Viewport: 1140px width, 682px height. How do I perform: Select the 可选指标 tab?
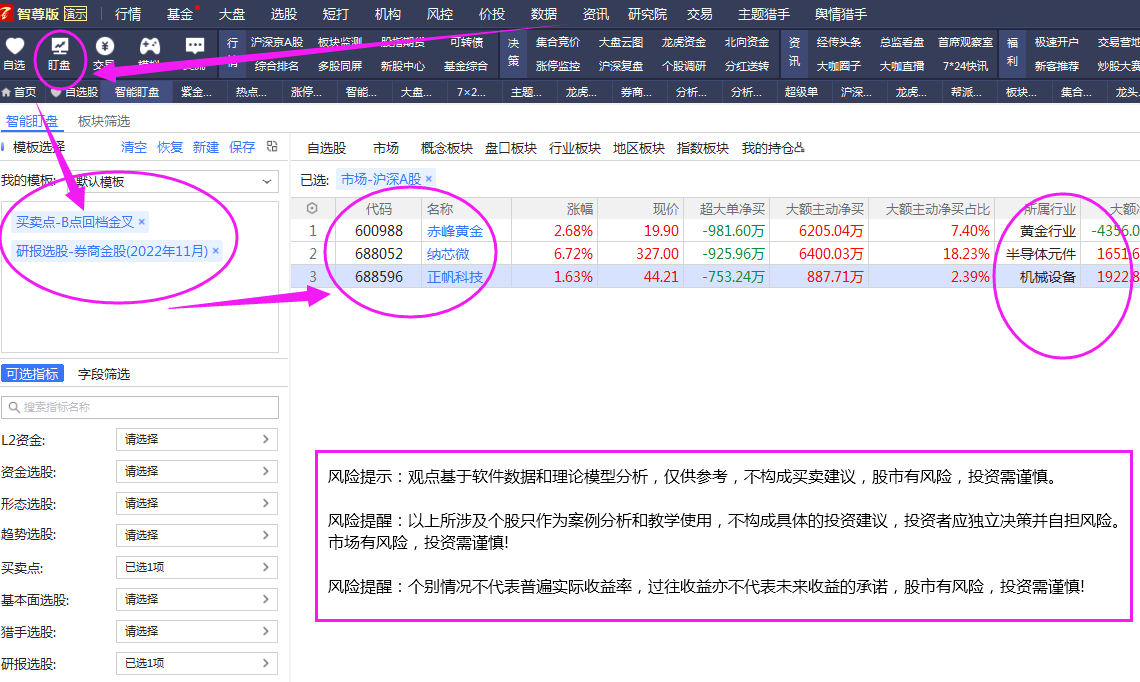click(33, 374)
